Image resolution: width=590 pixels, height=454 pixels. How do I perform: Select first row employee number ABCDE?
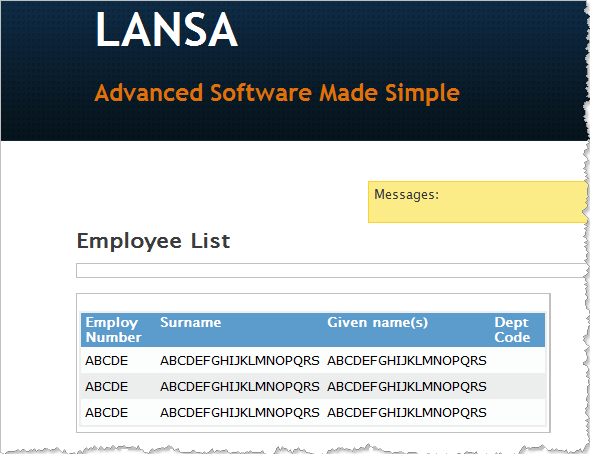[x=106, y=360]
